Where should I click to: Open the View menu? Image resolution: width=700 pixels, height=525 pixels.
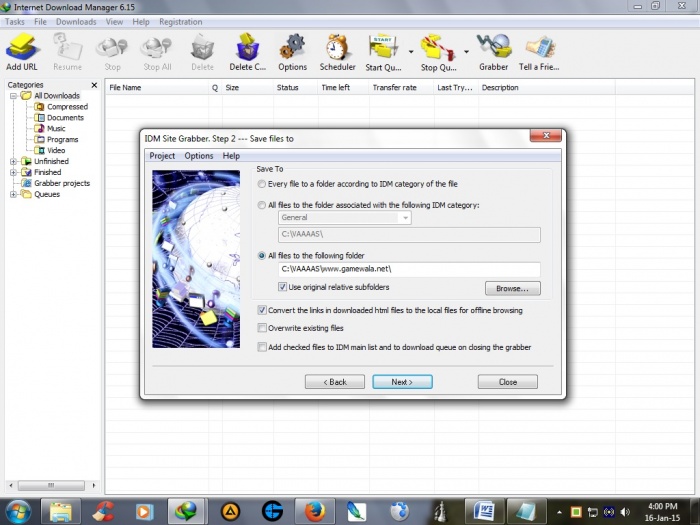114,22
